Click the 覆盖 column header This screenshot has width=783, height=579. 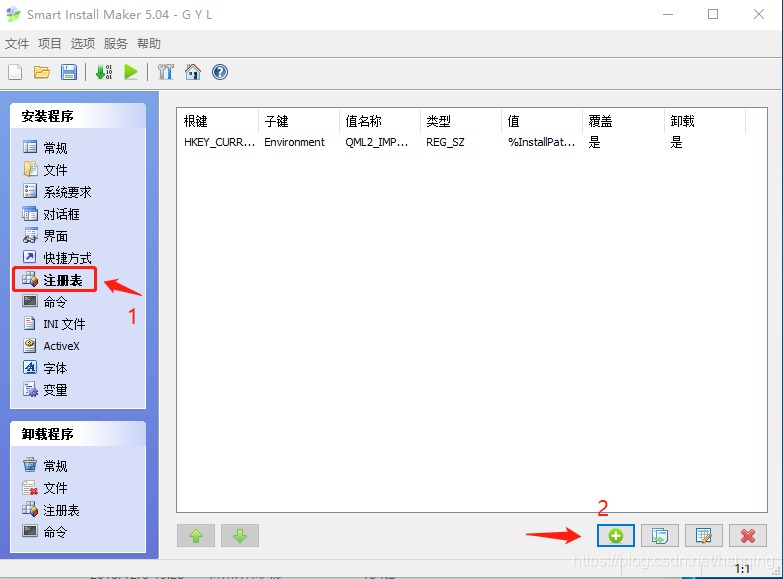click(x=623, y=121)
